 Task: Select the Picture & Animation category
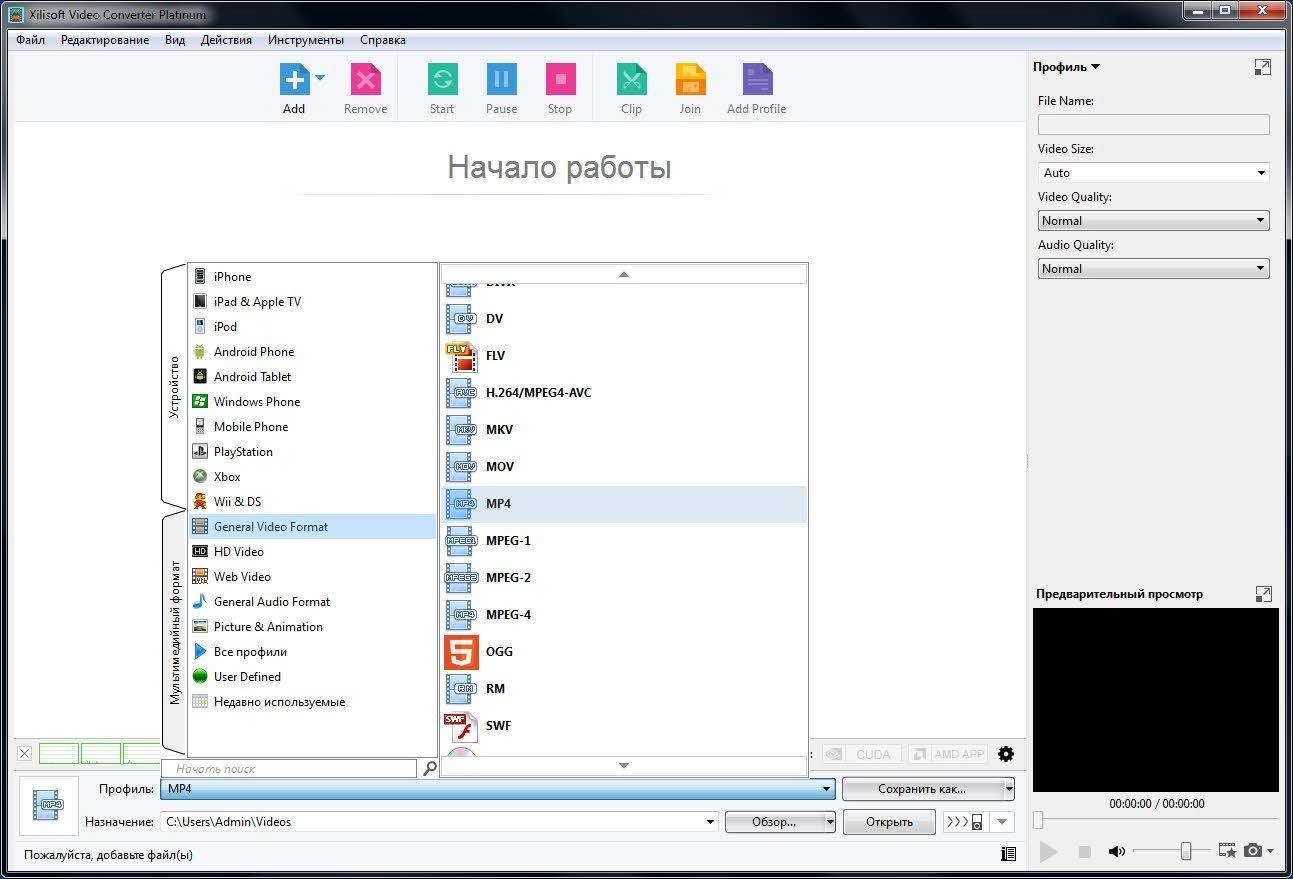pyautogui.click(x=312, y=627)
